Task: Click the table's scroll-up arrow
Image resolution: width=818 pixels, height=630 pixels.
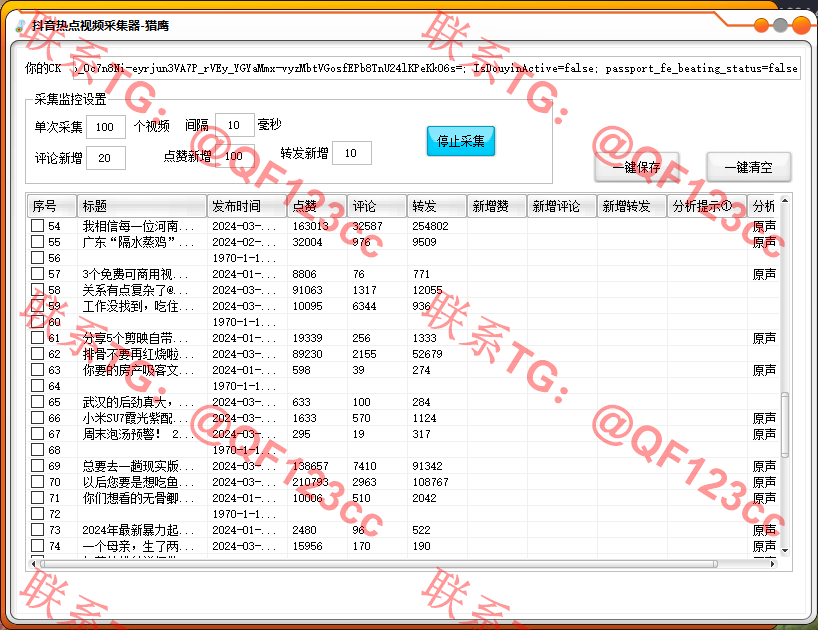Action: point(785,200)
